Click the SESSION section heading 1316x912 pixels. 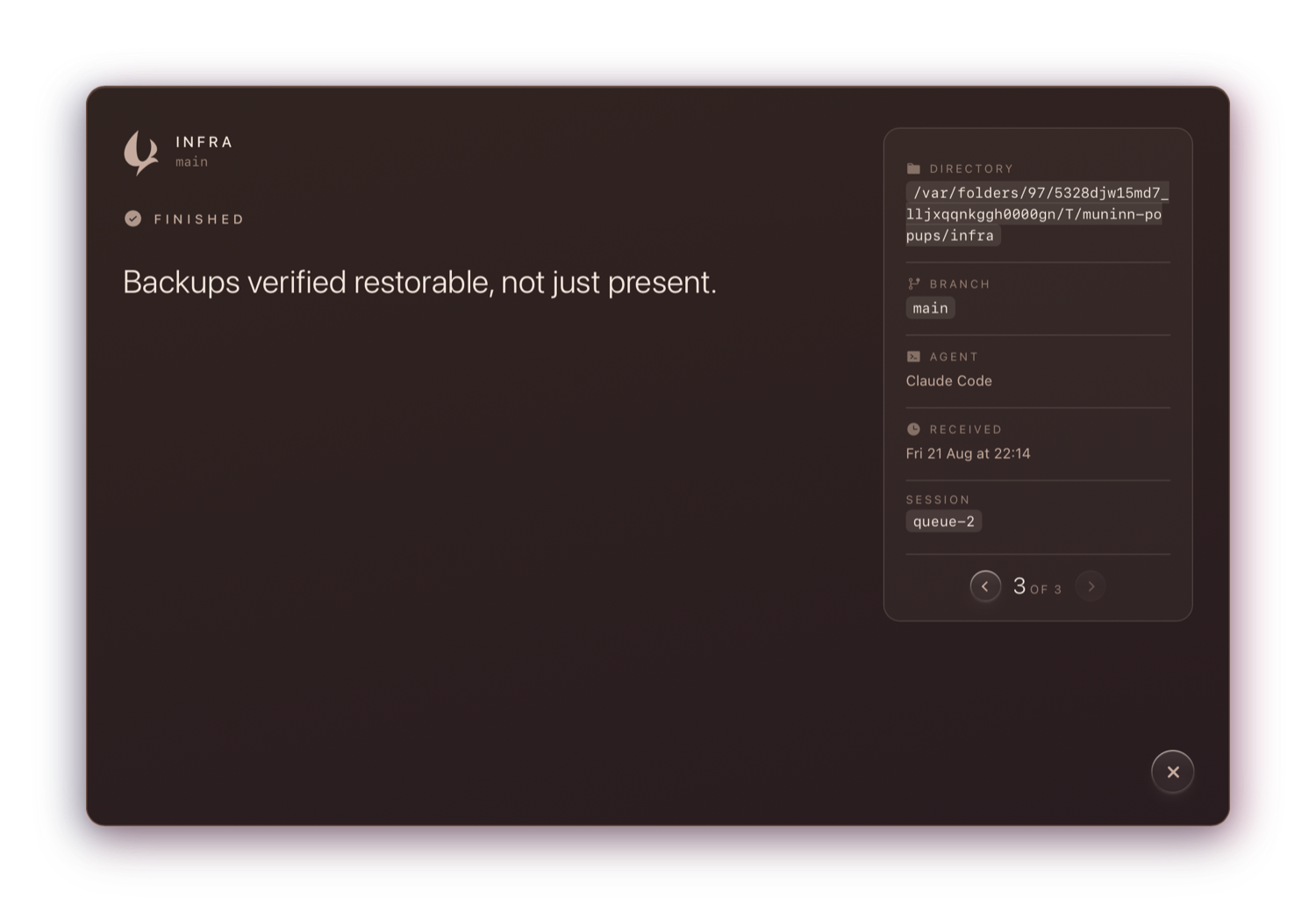coord(938,500)
